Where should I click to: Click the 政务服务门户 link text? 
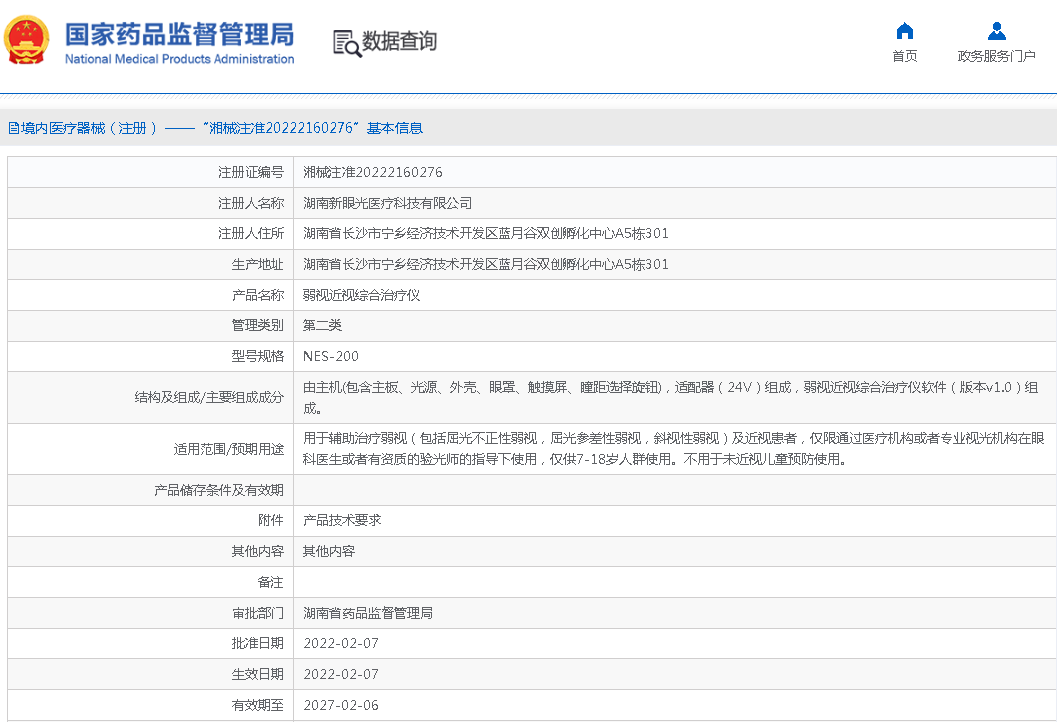tap(996, 56)
